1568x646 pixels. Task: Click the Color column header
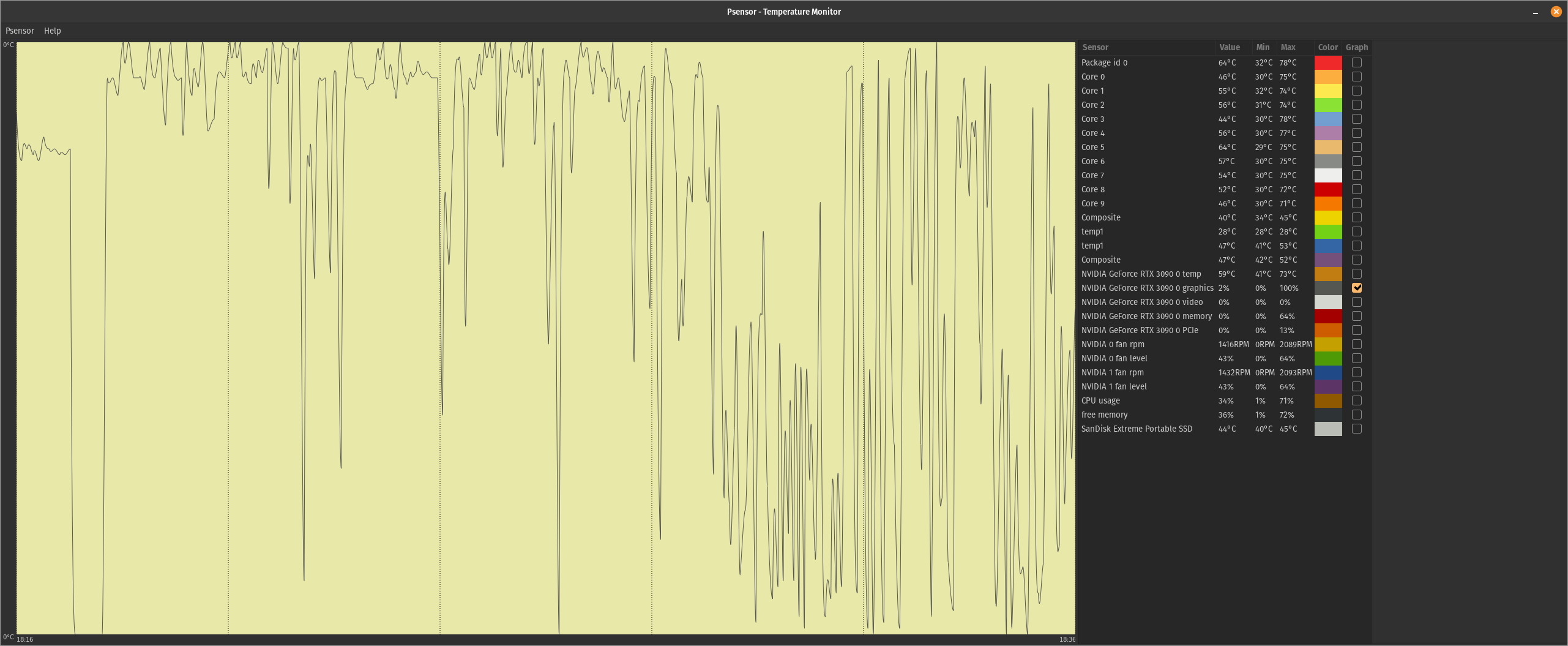coord(1328,47)
